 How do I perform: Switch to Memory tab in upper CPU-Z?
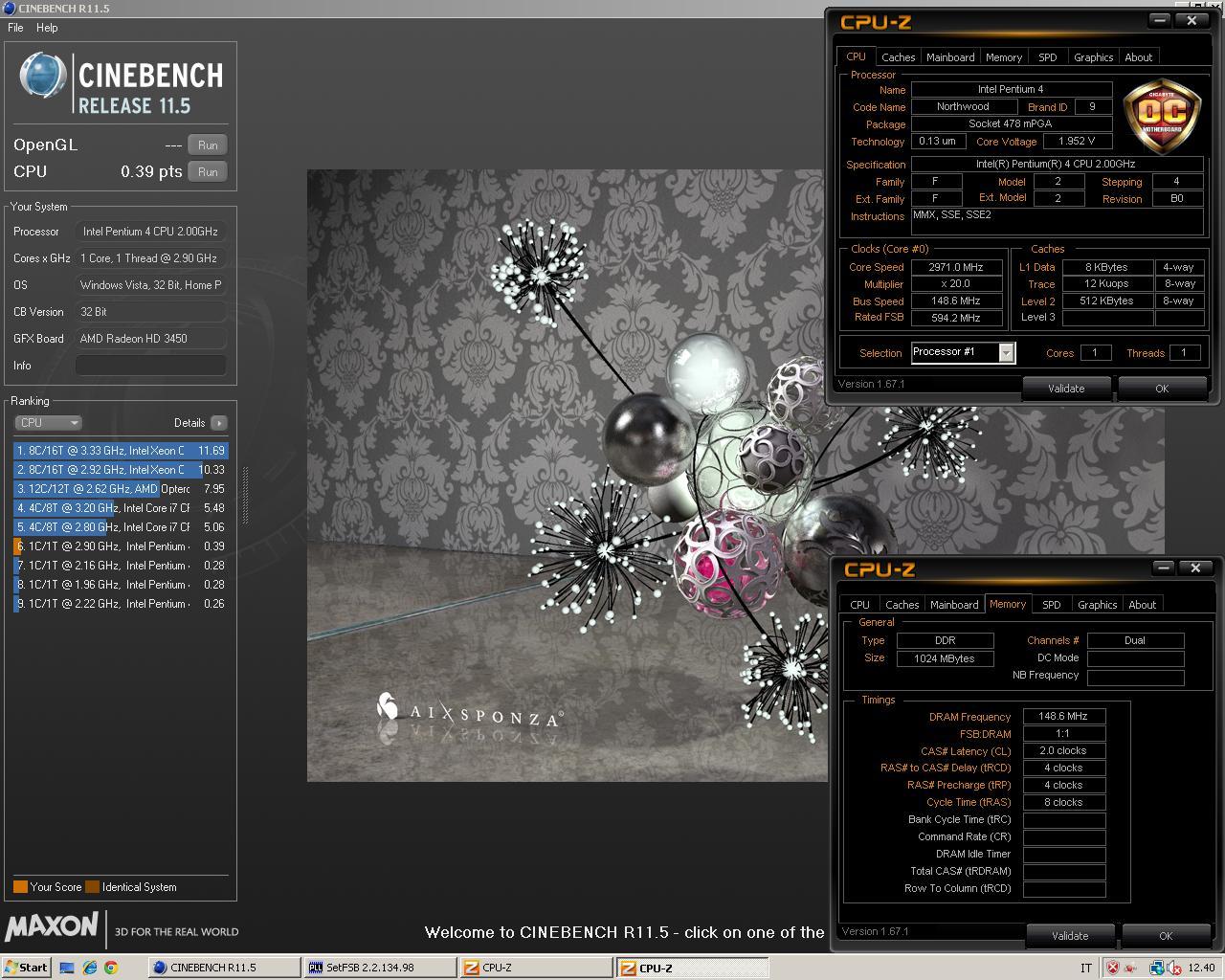[x=1004, y=57]
